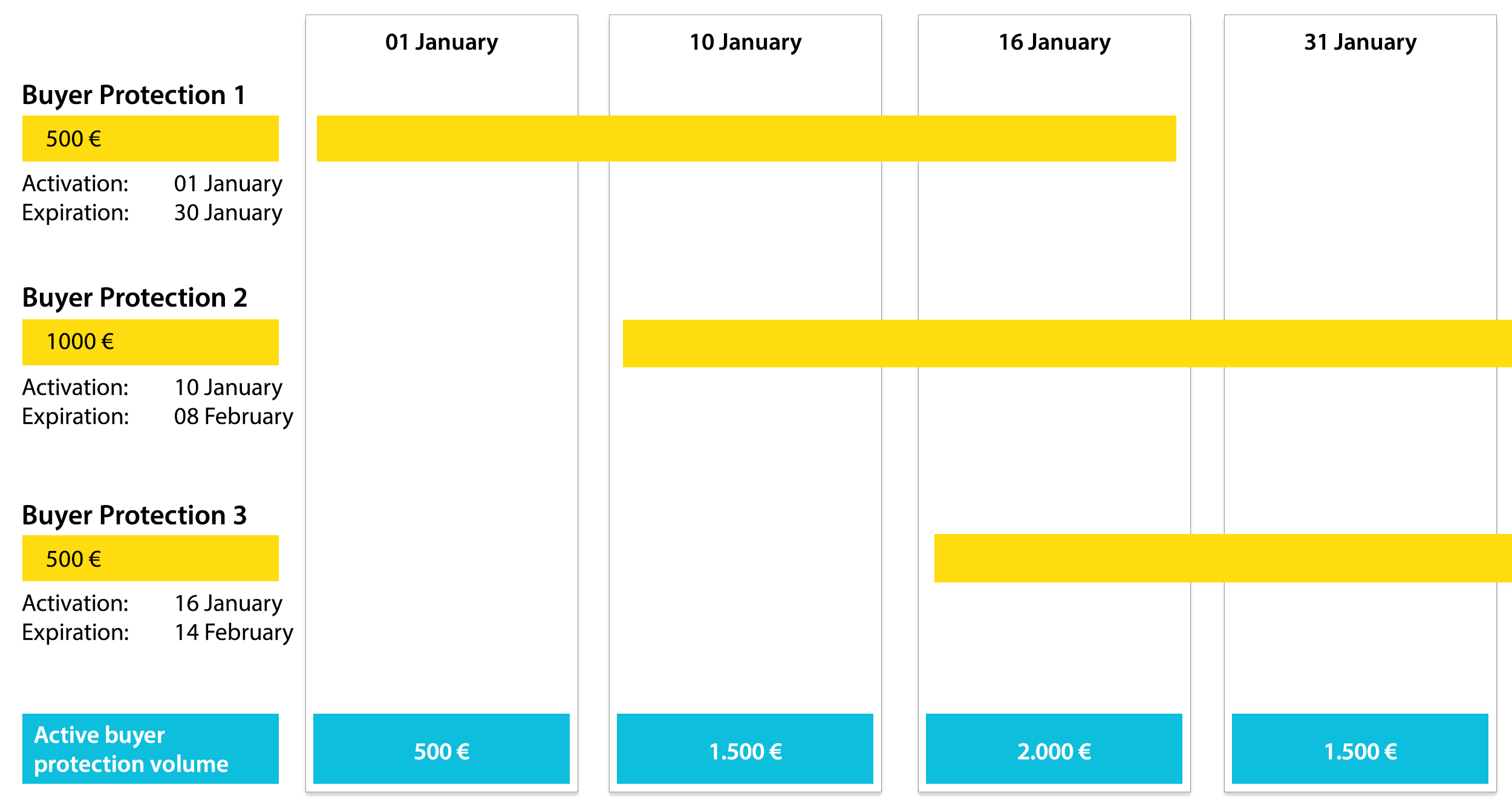Click the Buyer Protection 3 timeline bar
The width and height of the screenshot is (1512, 808).
pyautogui.click(x=1223, y=558)
